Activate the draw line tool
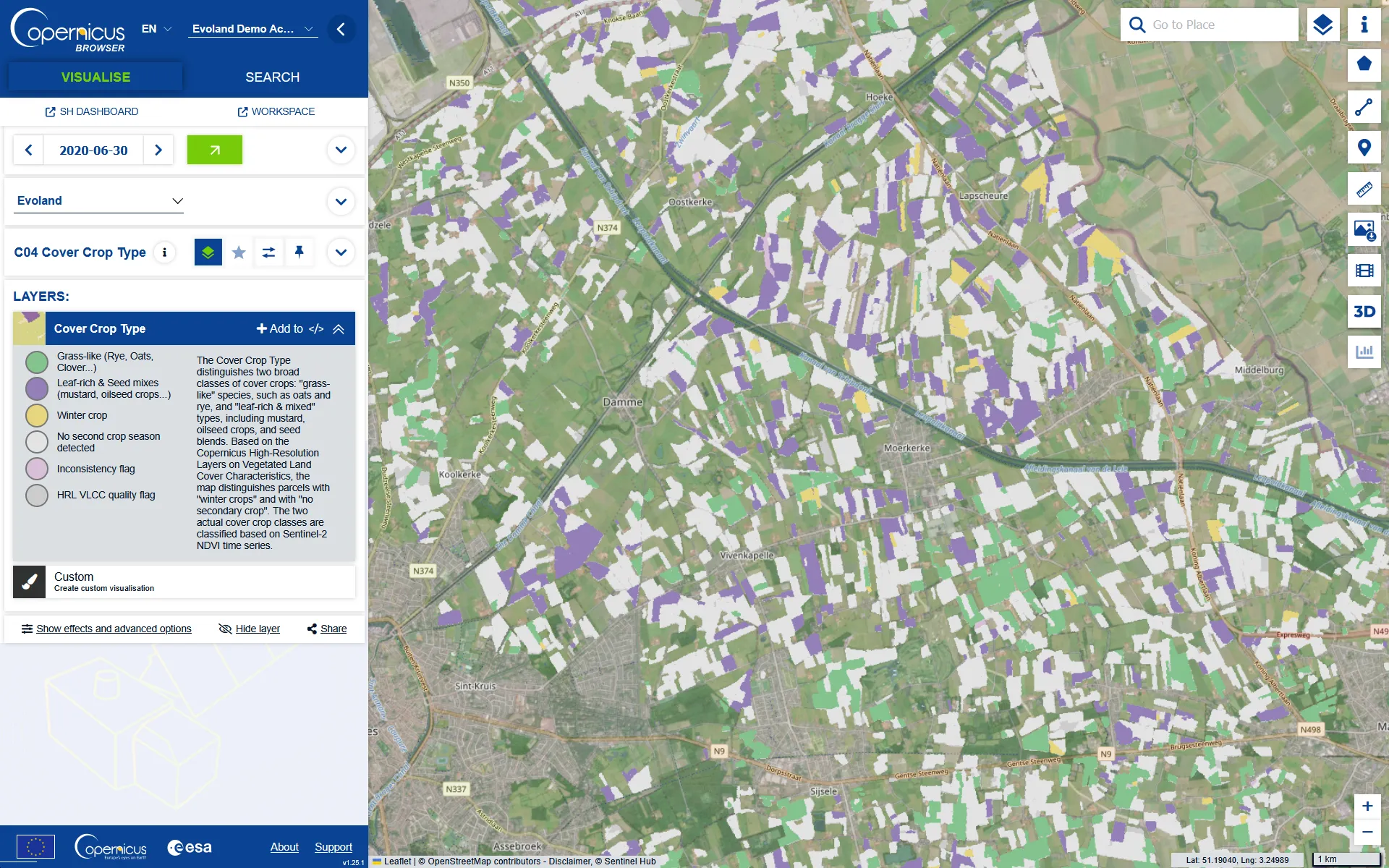 (x=1364, y=107)
